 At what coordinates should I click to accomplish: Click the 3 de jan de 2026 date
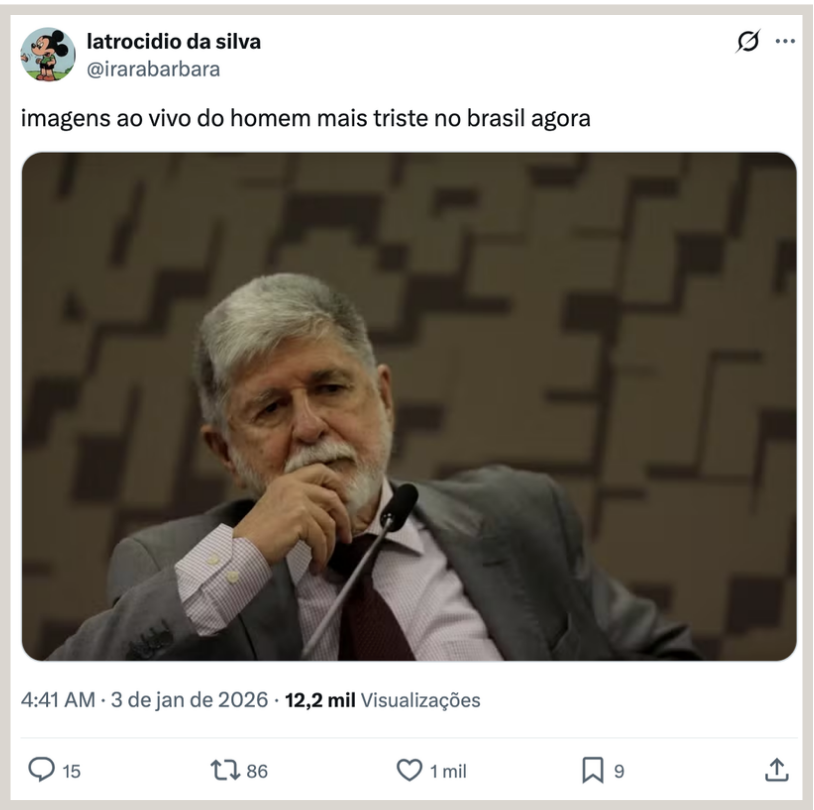189,700
